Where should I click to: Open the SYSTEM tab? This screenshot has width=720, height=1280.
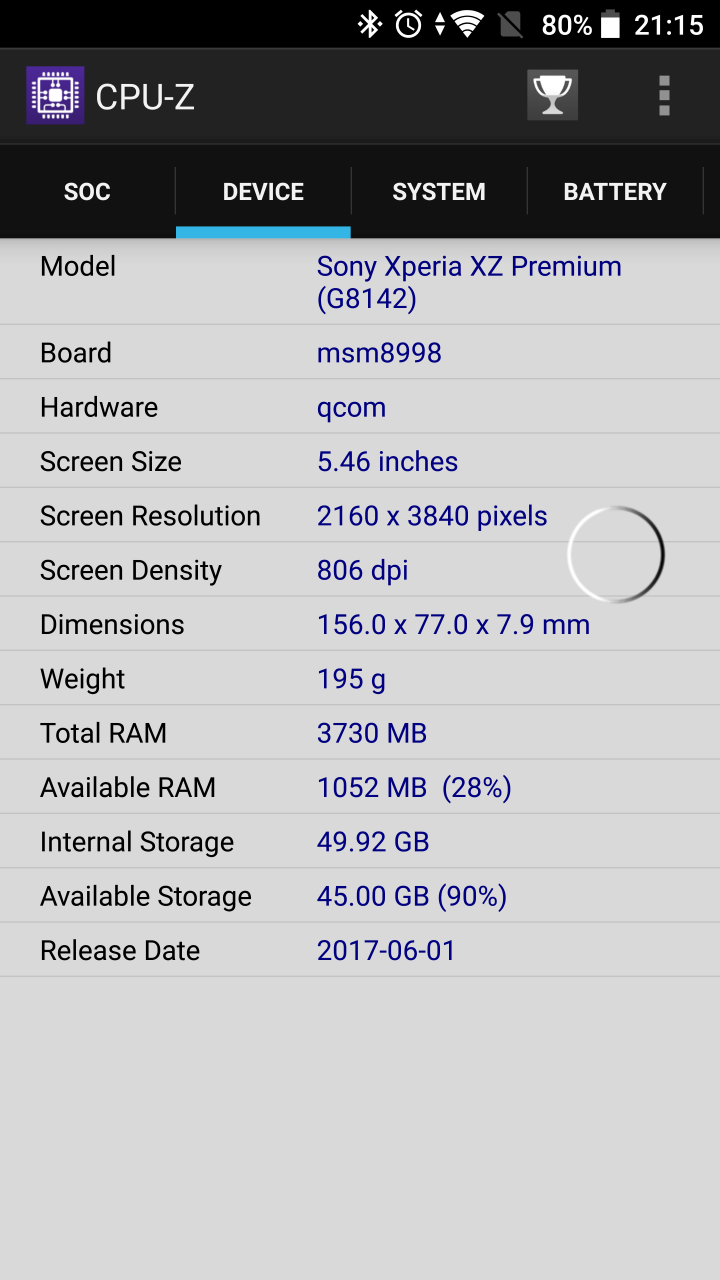pos(439,192)
